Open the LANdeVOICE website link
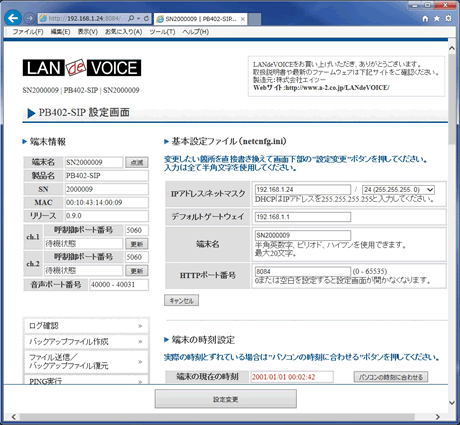 tap(337, 88)
